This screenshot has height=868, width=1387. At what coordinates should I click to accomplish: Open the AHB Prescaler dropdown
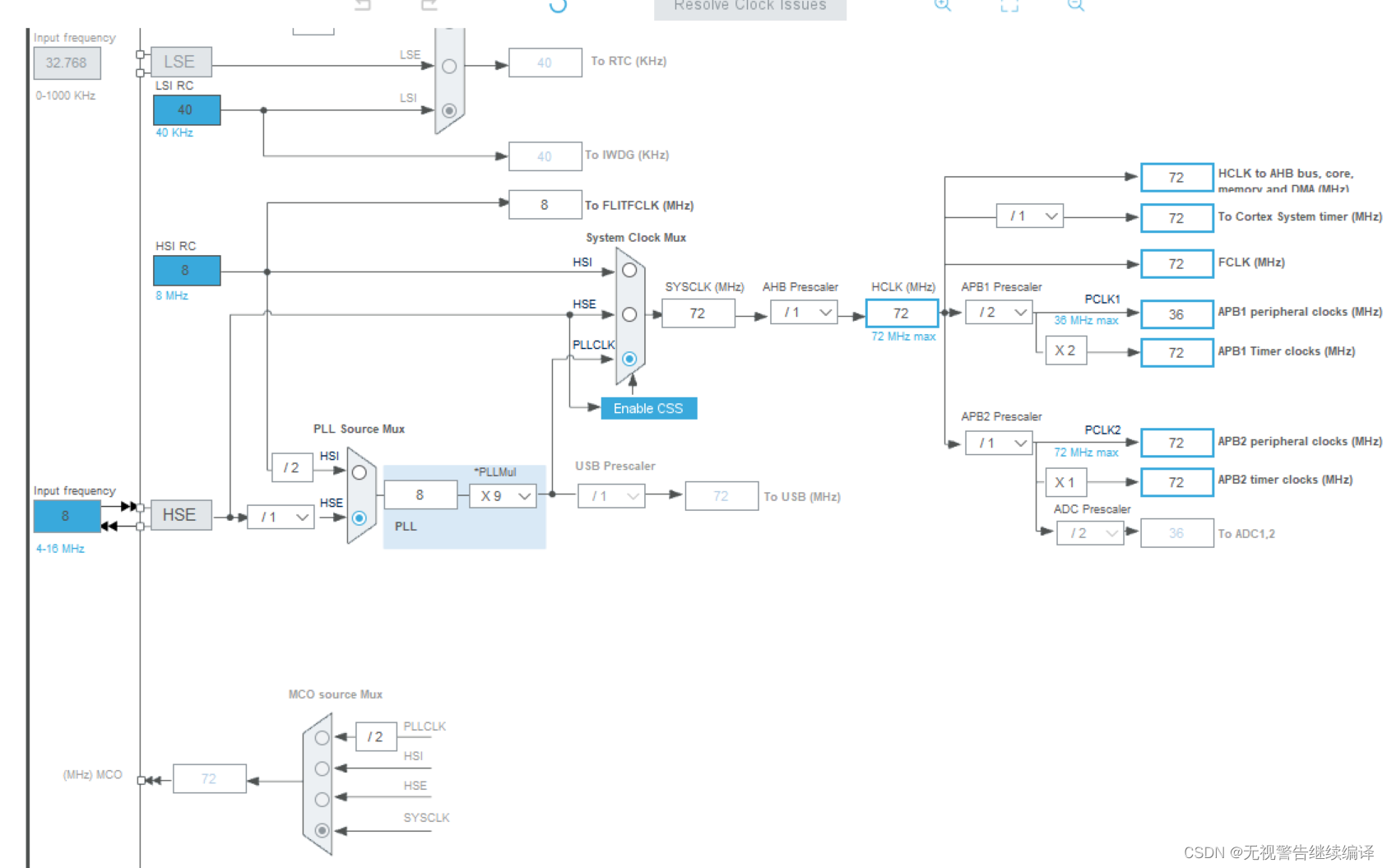804,313
